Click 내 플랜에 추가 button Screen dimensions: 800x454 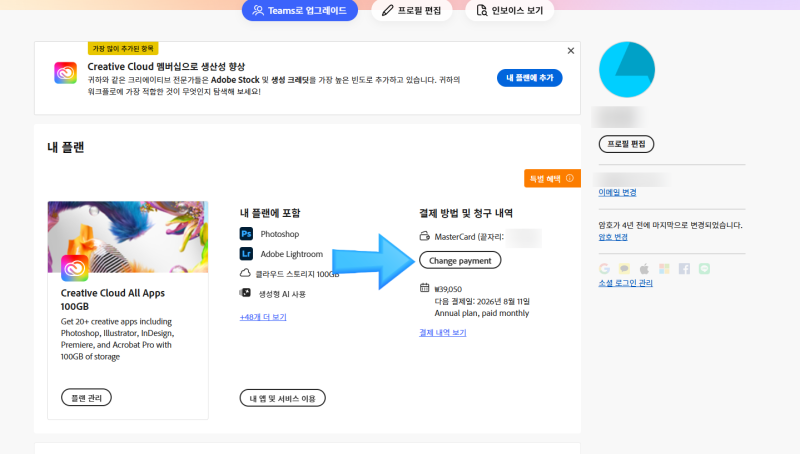530,78
